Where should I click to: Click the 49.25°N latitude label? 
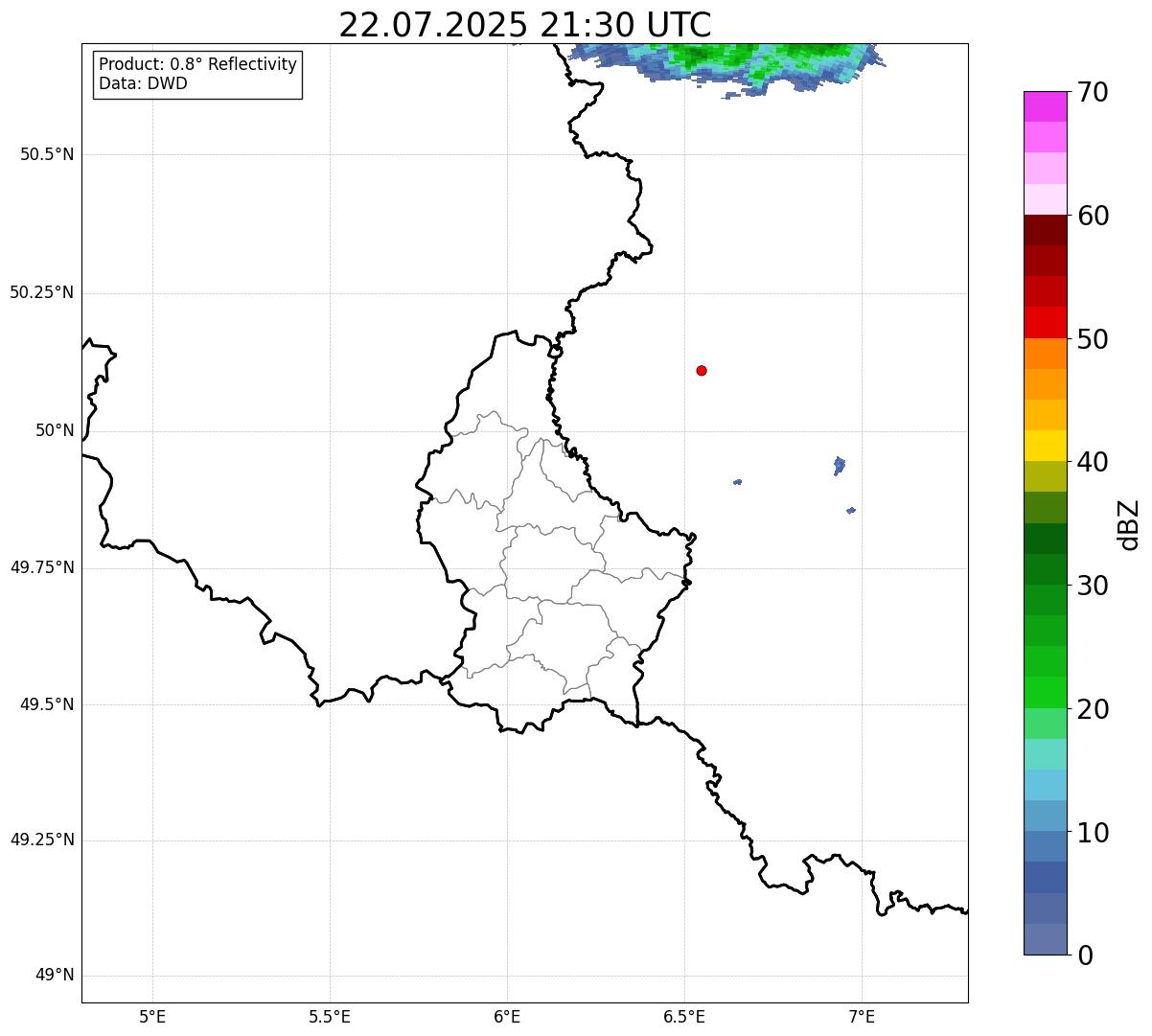(x=42, y=840)
